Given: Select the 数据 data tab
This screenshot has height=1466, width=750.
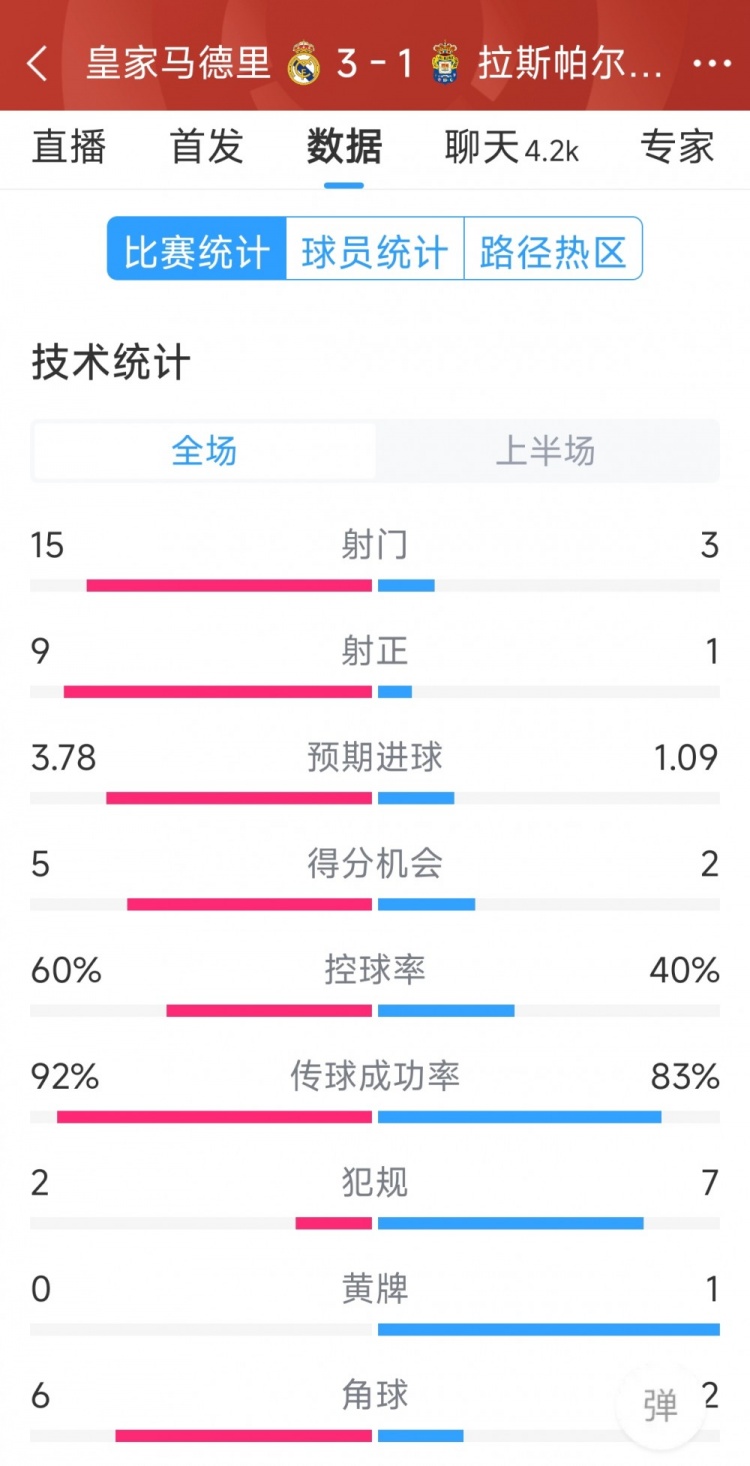Looking at the screenshot, I should coord(344,147).
